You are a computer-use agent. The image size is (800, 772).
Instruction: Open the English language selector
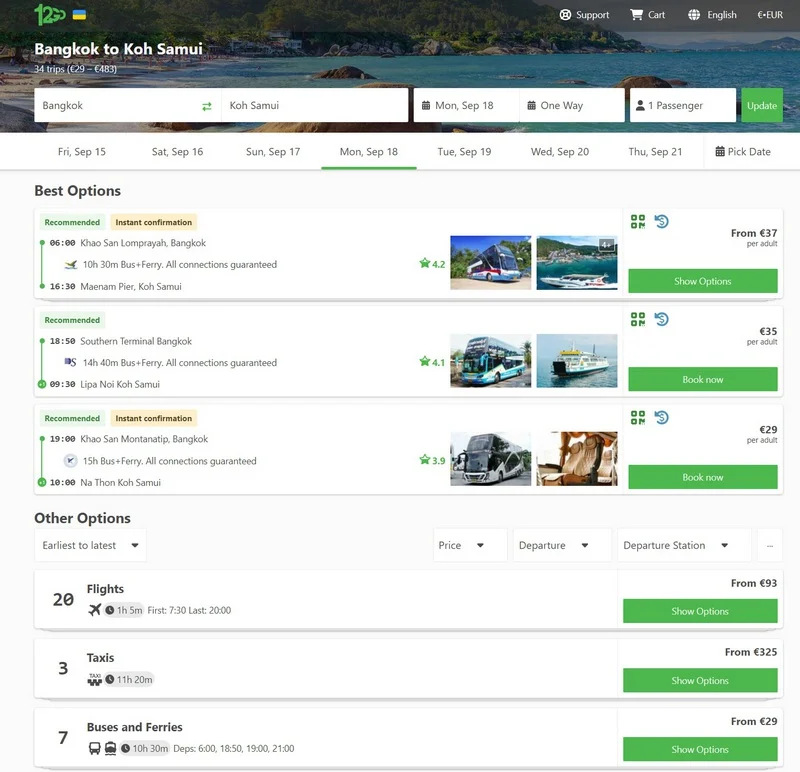(x=712, y=15)
